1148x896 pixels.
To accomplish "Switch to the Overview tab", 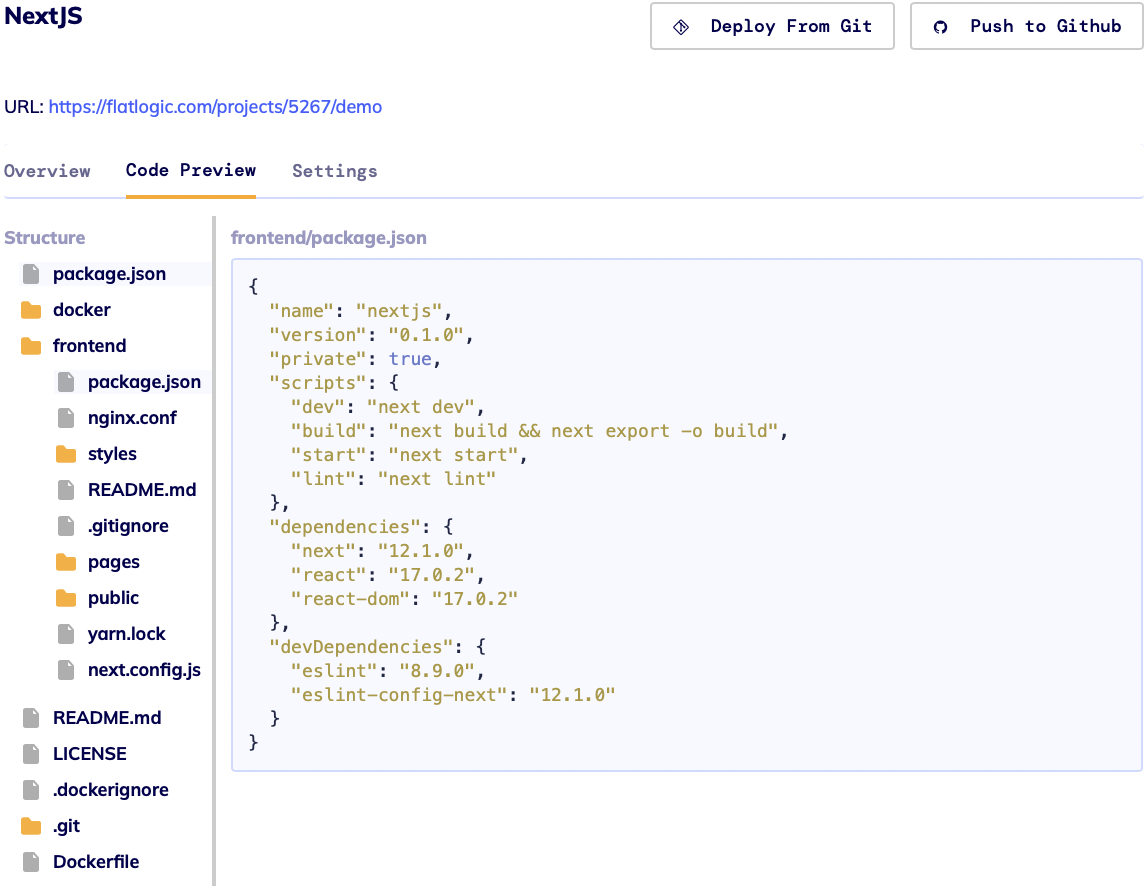I will tap(47, 171).
